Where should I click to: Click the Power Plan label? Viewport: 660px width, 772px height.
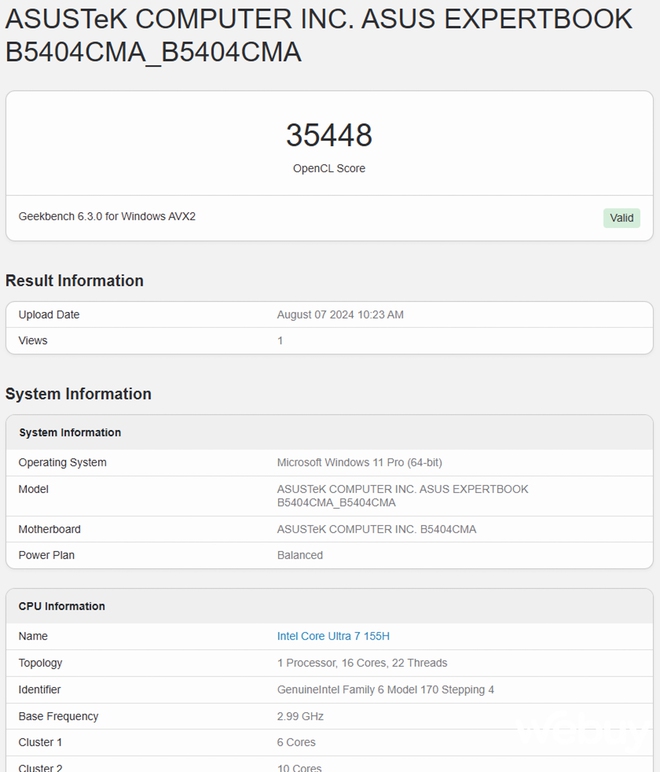click(46, 555)
